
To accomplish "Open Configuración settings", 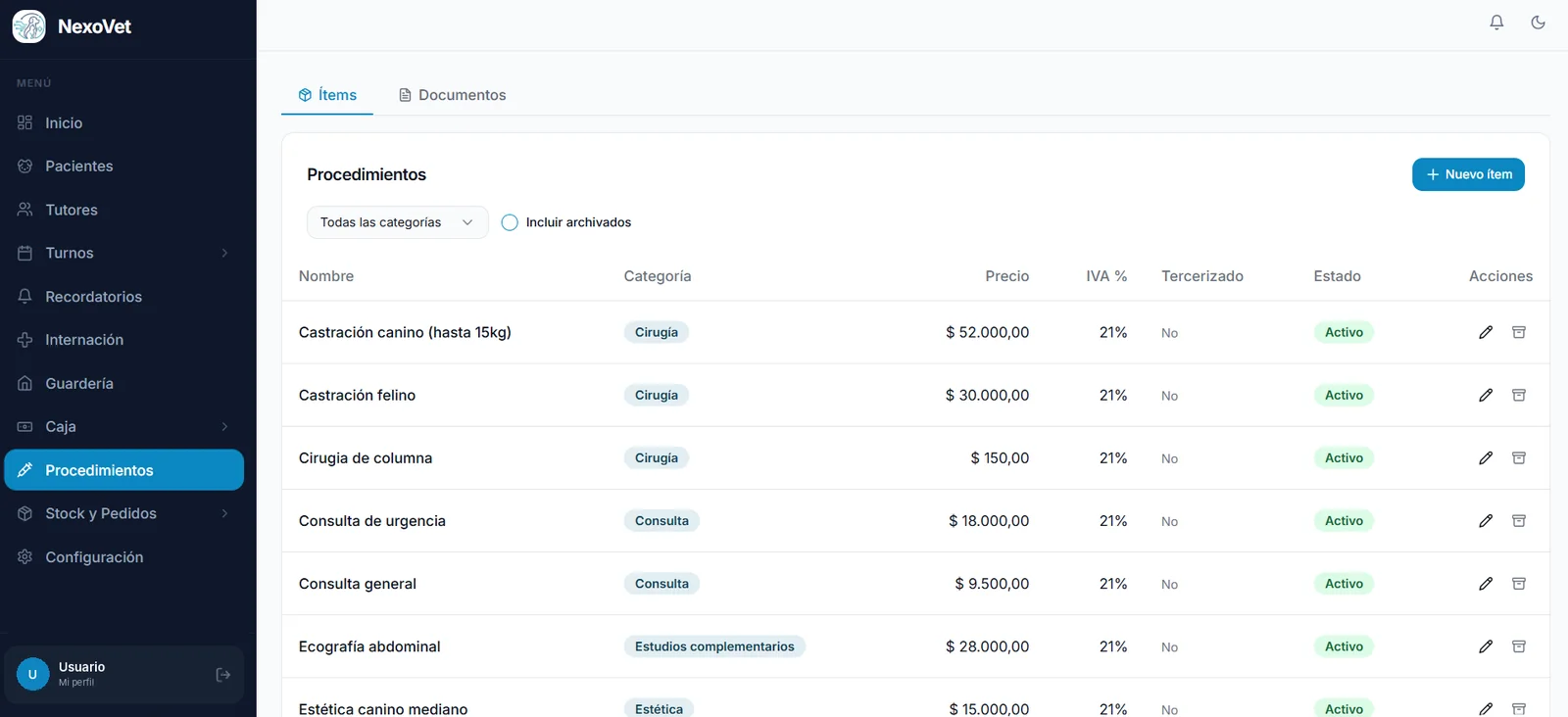I will tap(123, 556).
